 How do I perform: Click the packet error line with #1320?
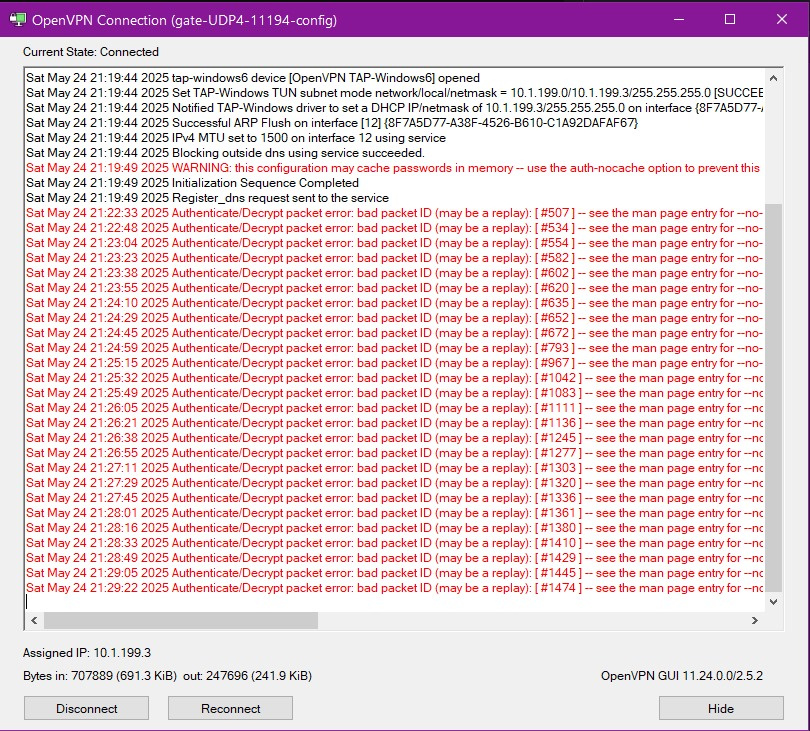(x=394, y=483)
